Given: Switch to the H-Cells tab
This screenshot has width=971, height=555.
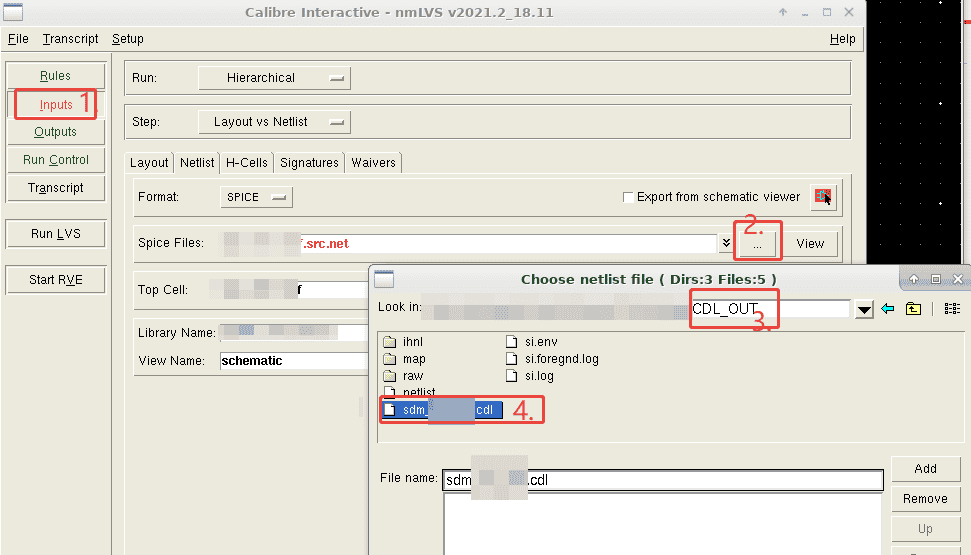Looking at the screenshot, I should (246, 163).
